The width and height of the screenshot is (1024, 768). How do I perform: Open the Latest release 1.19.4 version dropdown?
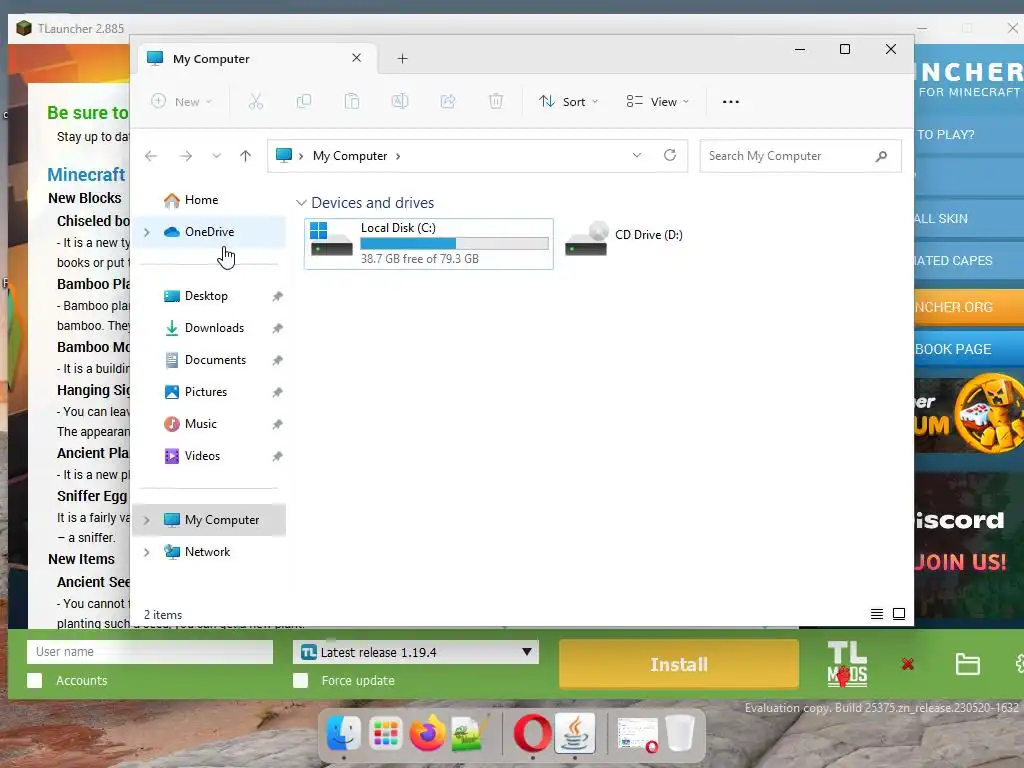coord(416,652)
